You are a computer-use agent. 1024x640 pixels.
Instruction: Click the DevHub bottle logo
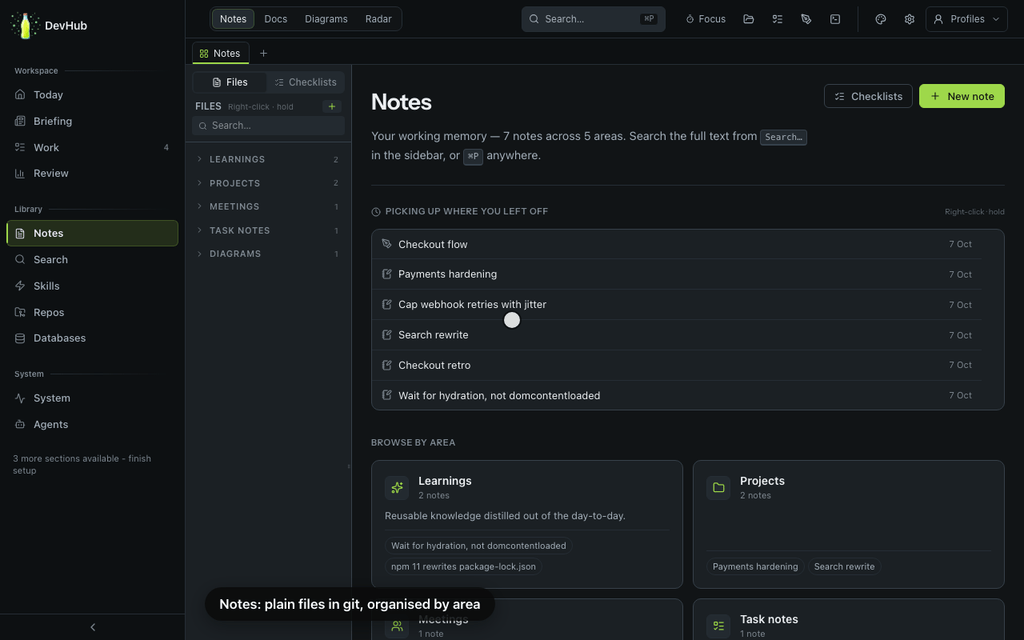25,25
